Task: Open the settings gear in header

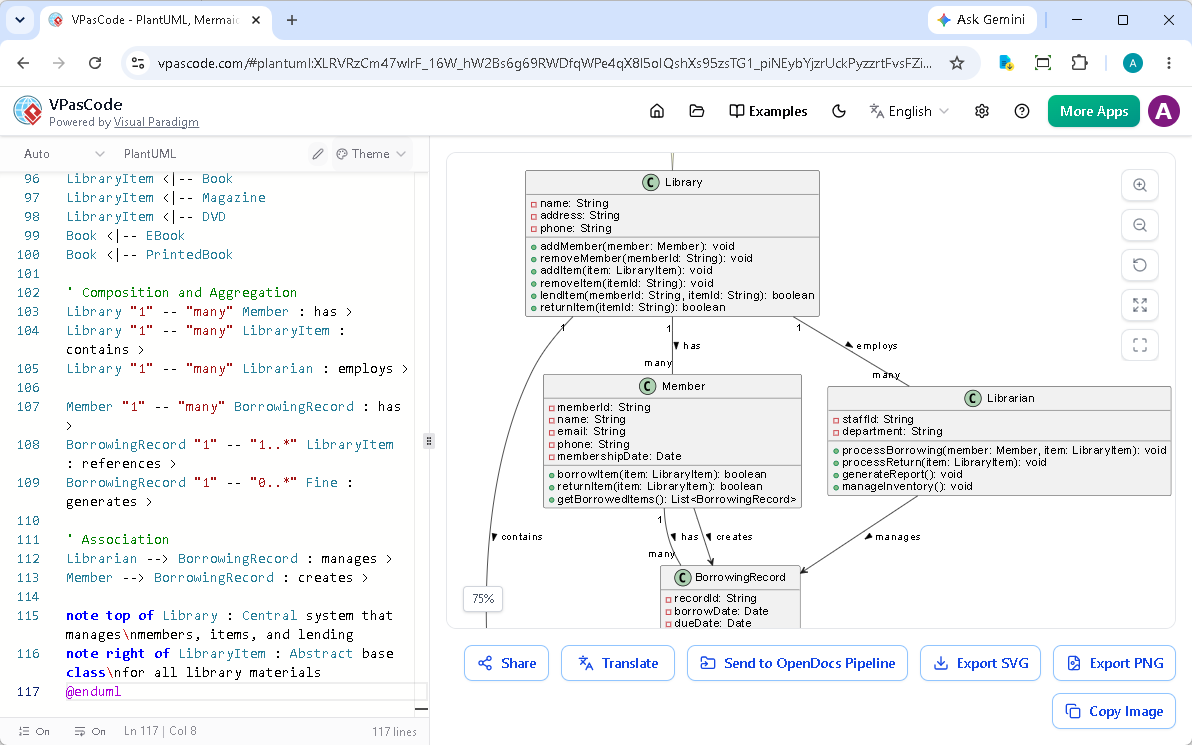Action: pyautogui.click(x=981, y=111)
